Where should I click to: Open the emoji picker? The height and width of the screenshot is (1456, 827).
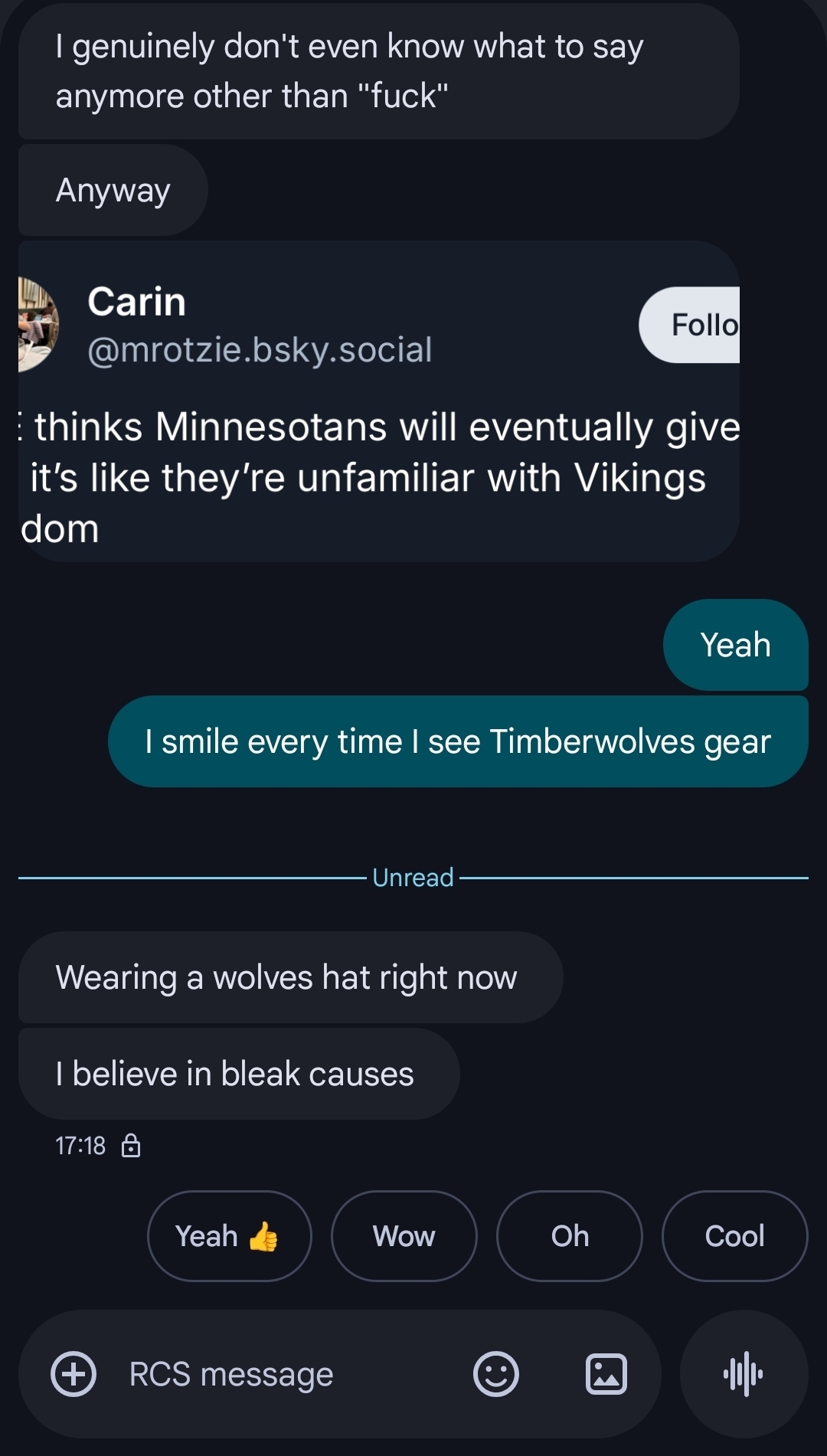pyautogui.click(x=495, y=1374)
